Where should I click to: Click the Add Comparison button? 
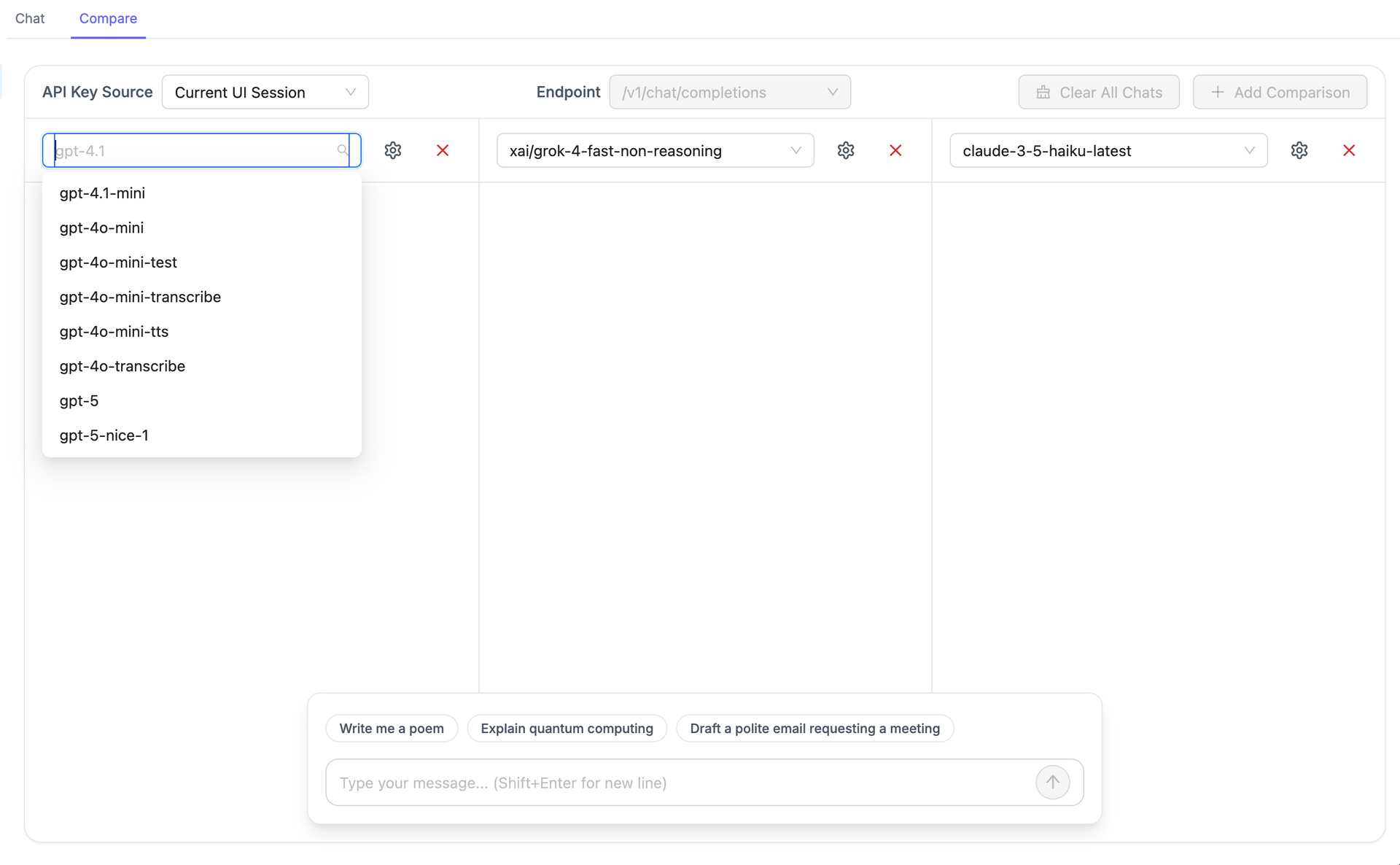(x=1280, y=92)
